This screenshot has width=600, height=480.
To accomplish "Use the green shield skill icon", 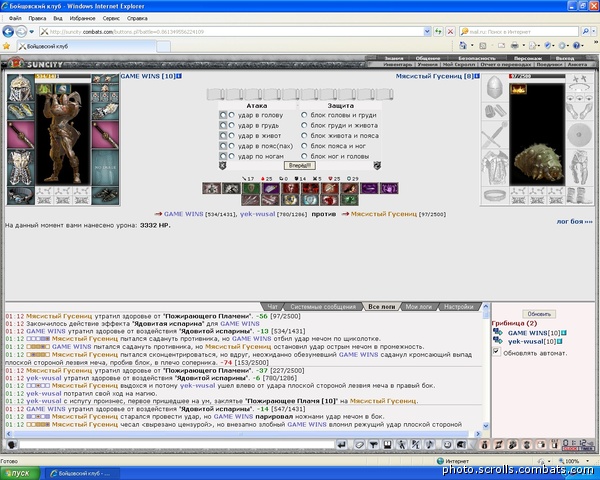I will 251,188.
